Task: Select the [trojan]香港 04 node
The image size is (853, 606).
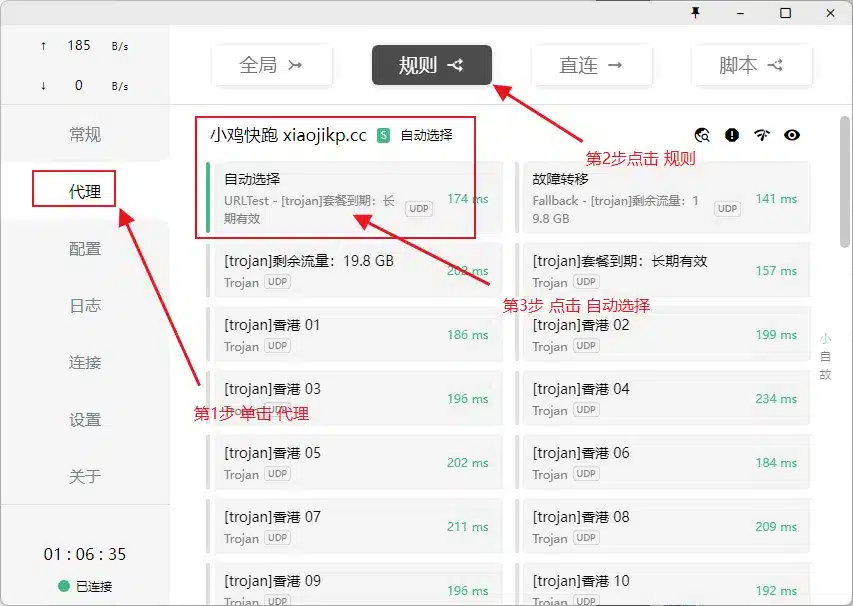Action: click(x=663, y=398)
